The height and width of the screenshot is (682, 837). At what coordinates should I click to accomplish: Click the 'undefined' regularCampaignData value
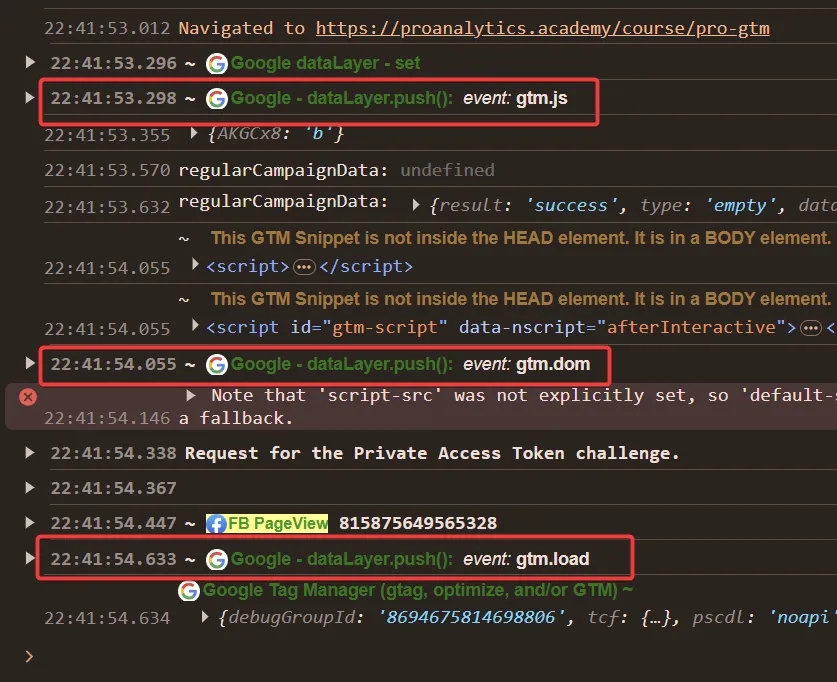pyautogui.click(x=447, y=170)
